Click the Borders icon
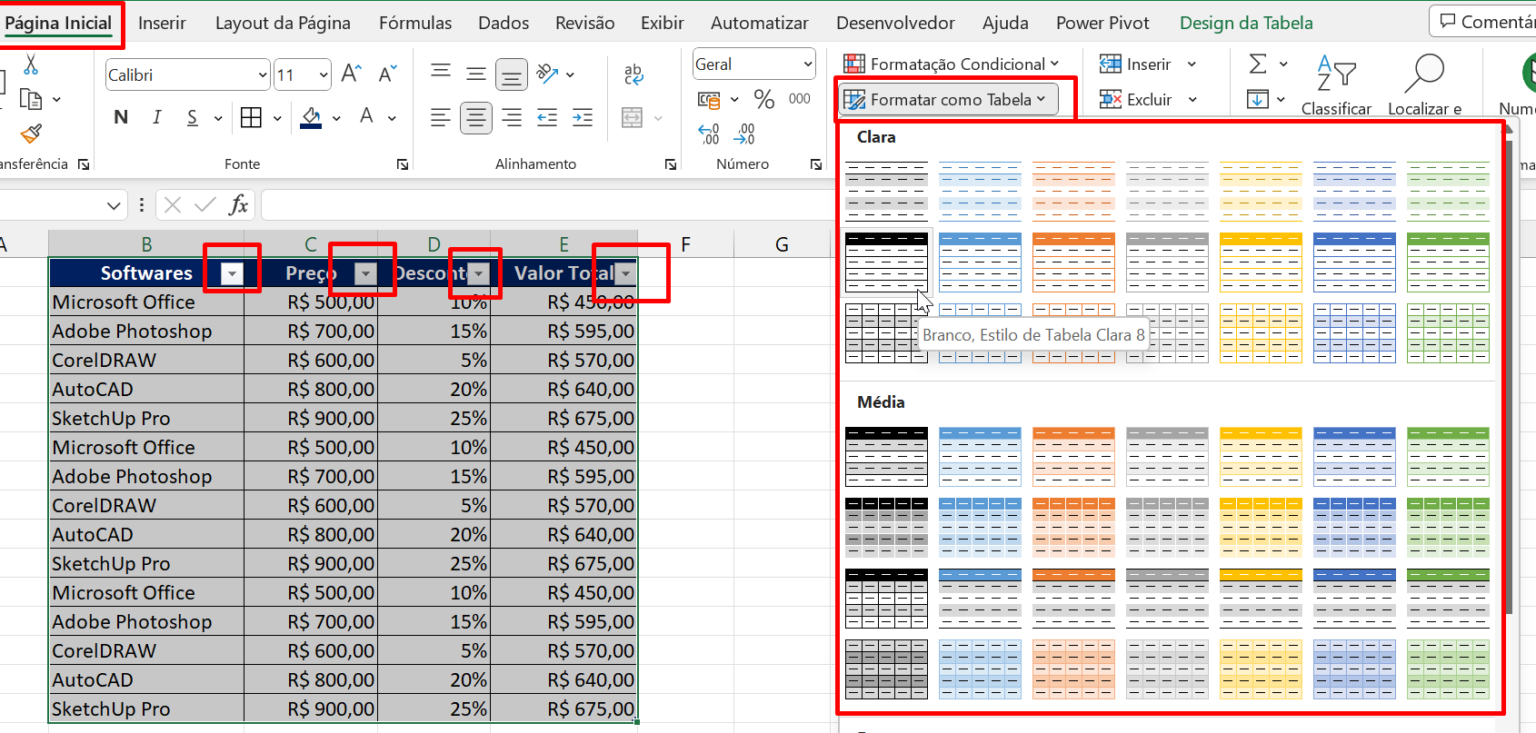 click(x=251, y=118)
